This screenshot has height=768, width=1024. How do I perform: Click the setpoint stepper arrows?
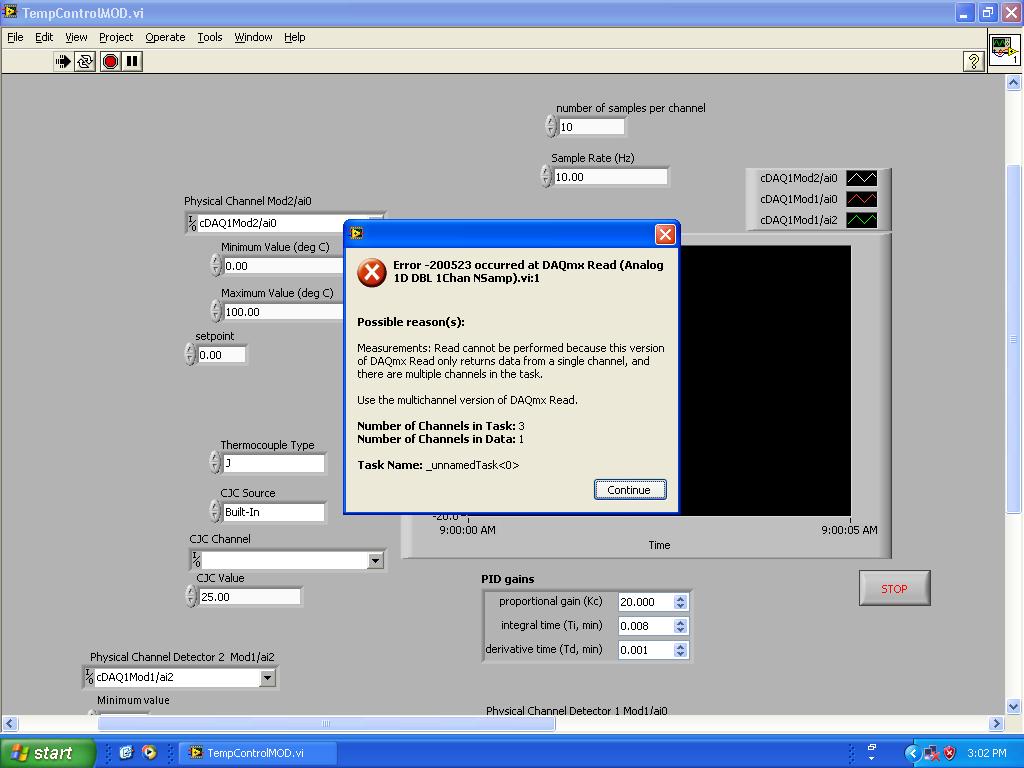(190, 355)
